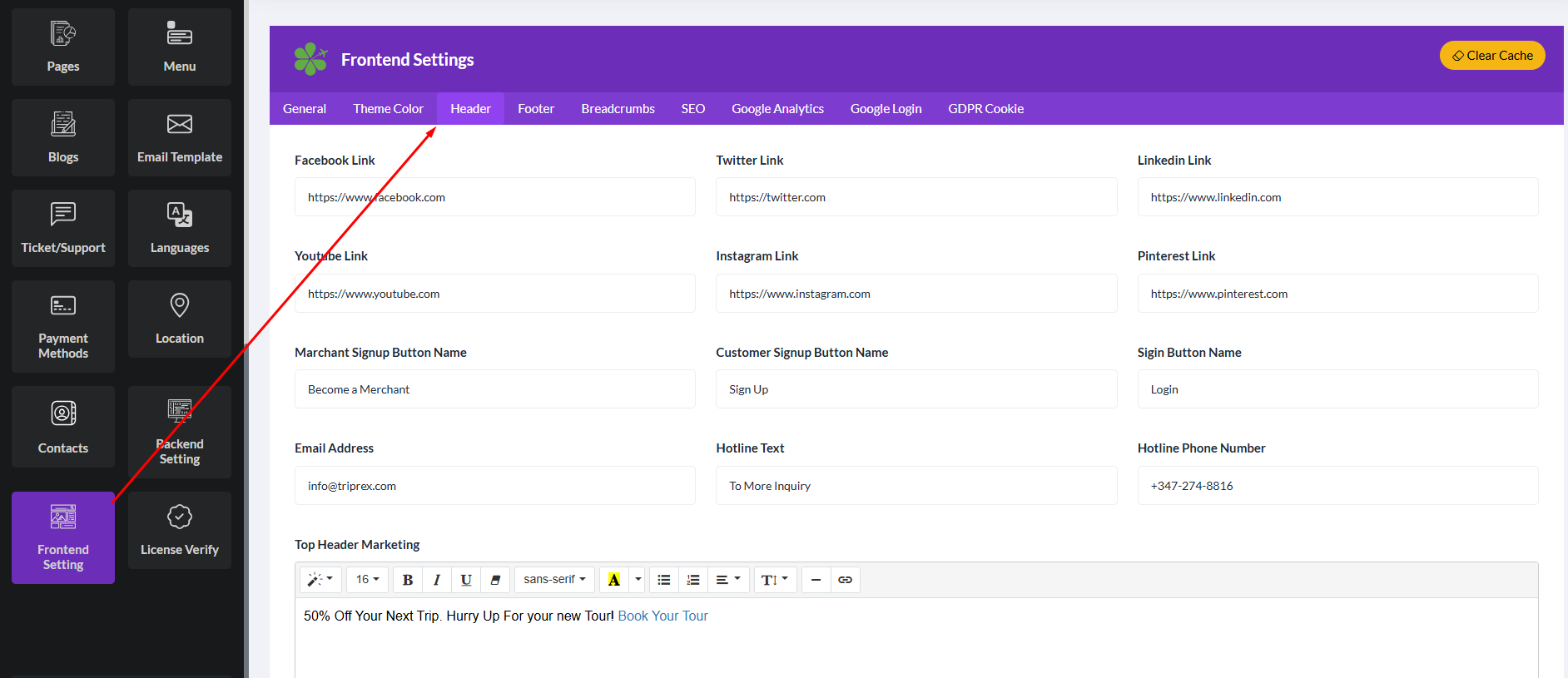This screenshot has height=678, width=1568.
Task: Switch to the Footer tab
Action: 536,109
